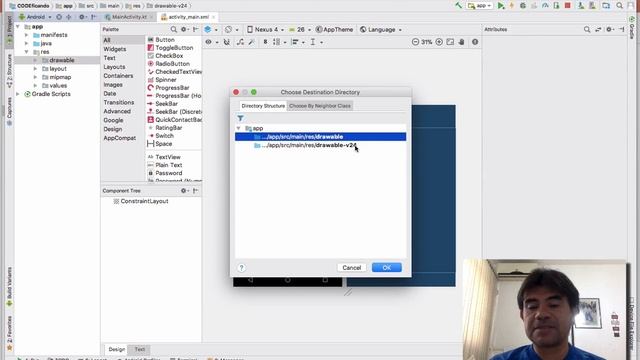Click Scroll from Source target icon
This screenshot has width=640, height=360.
tap(59, 17)
